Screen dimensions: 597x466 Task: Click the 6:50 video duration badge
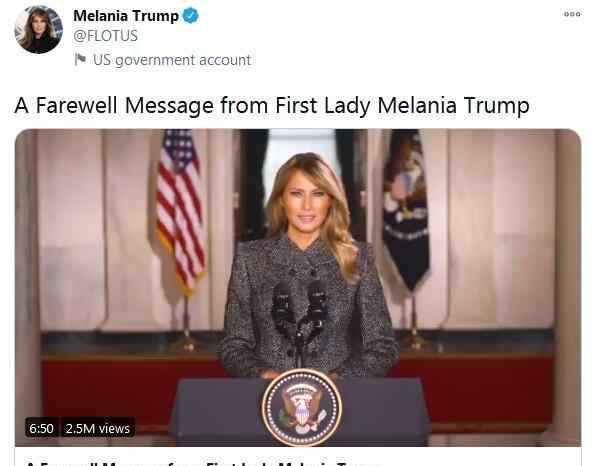42,428
